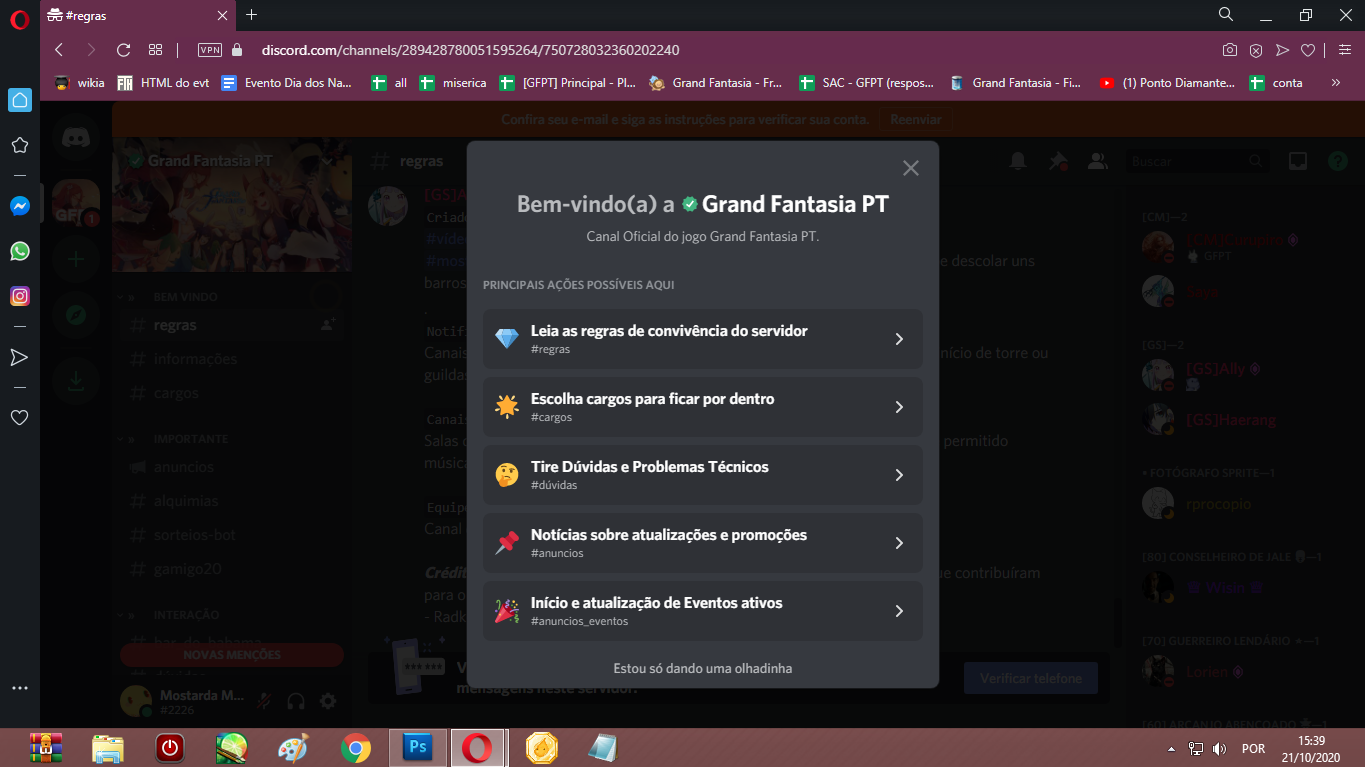Open the wikia bookmark
The width and height of the screenshot is (1365, 767).
click(x=80, y=83)
